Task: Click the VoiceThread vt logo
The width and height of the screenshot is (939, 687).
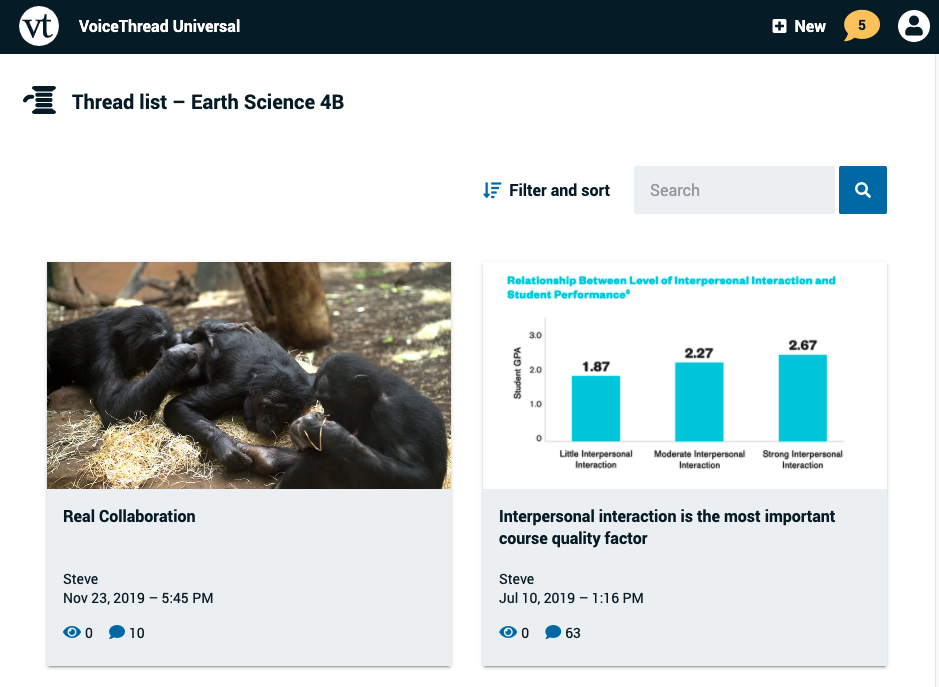Action: pos(39,27)
